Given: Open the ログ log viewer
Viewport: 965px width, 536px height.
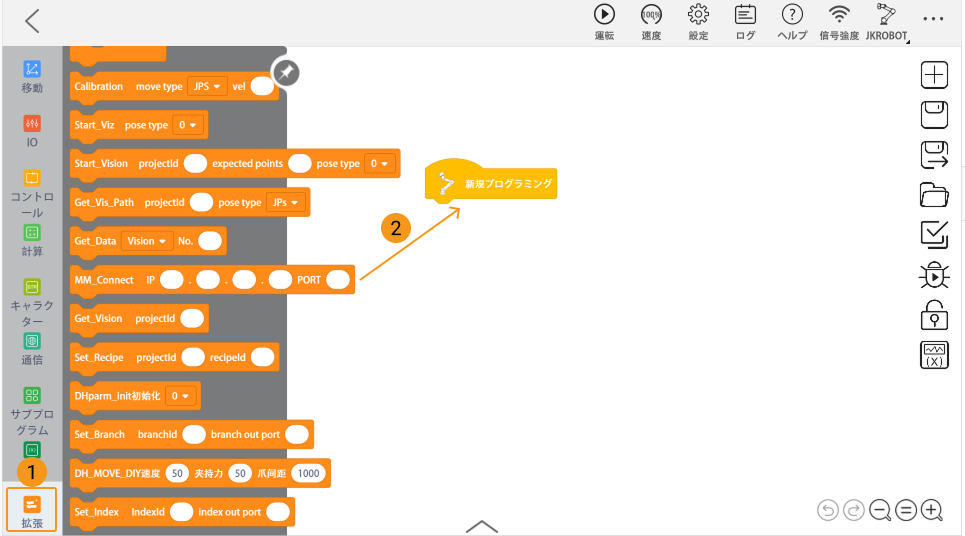Looking at the screenshot, I should [745, 22].
